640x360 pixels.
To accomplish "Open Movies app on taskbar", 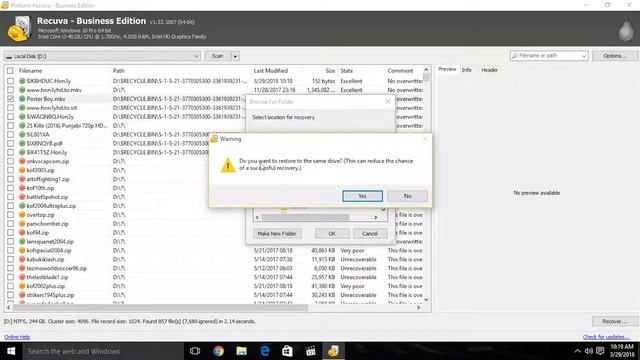I will 311,351.
